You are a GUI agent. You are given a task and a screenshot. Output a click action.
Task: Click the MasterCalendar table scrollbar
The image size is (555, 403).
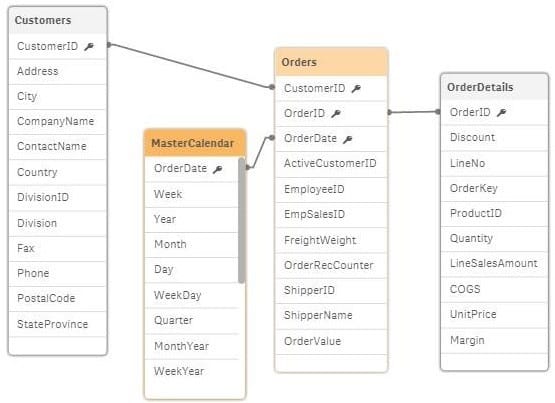[x=241, y=220]
